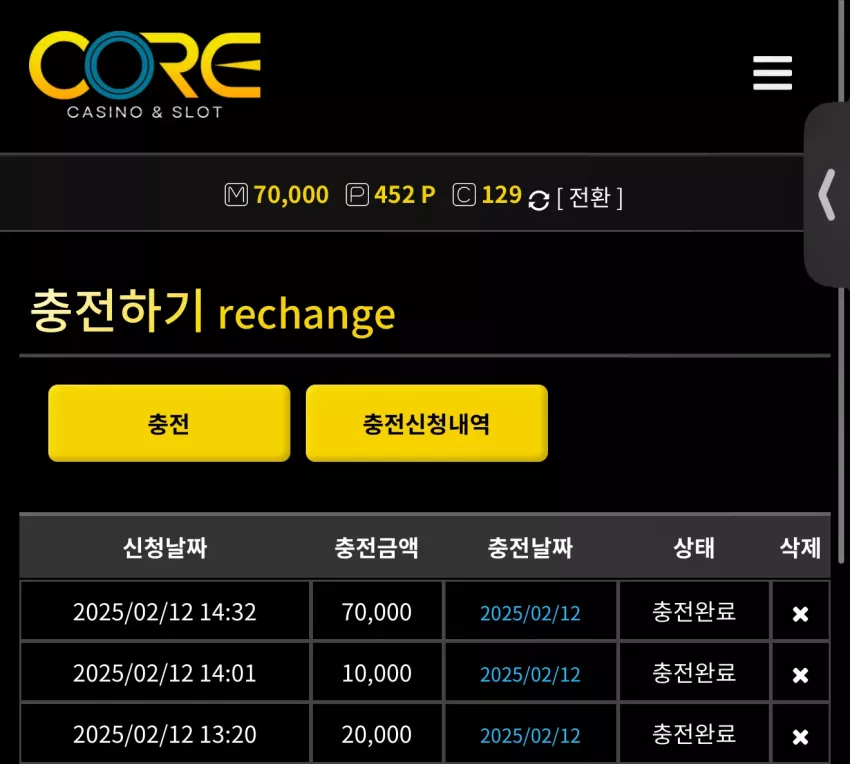Click the 10,000 amount table cell

376,673
